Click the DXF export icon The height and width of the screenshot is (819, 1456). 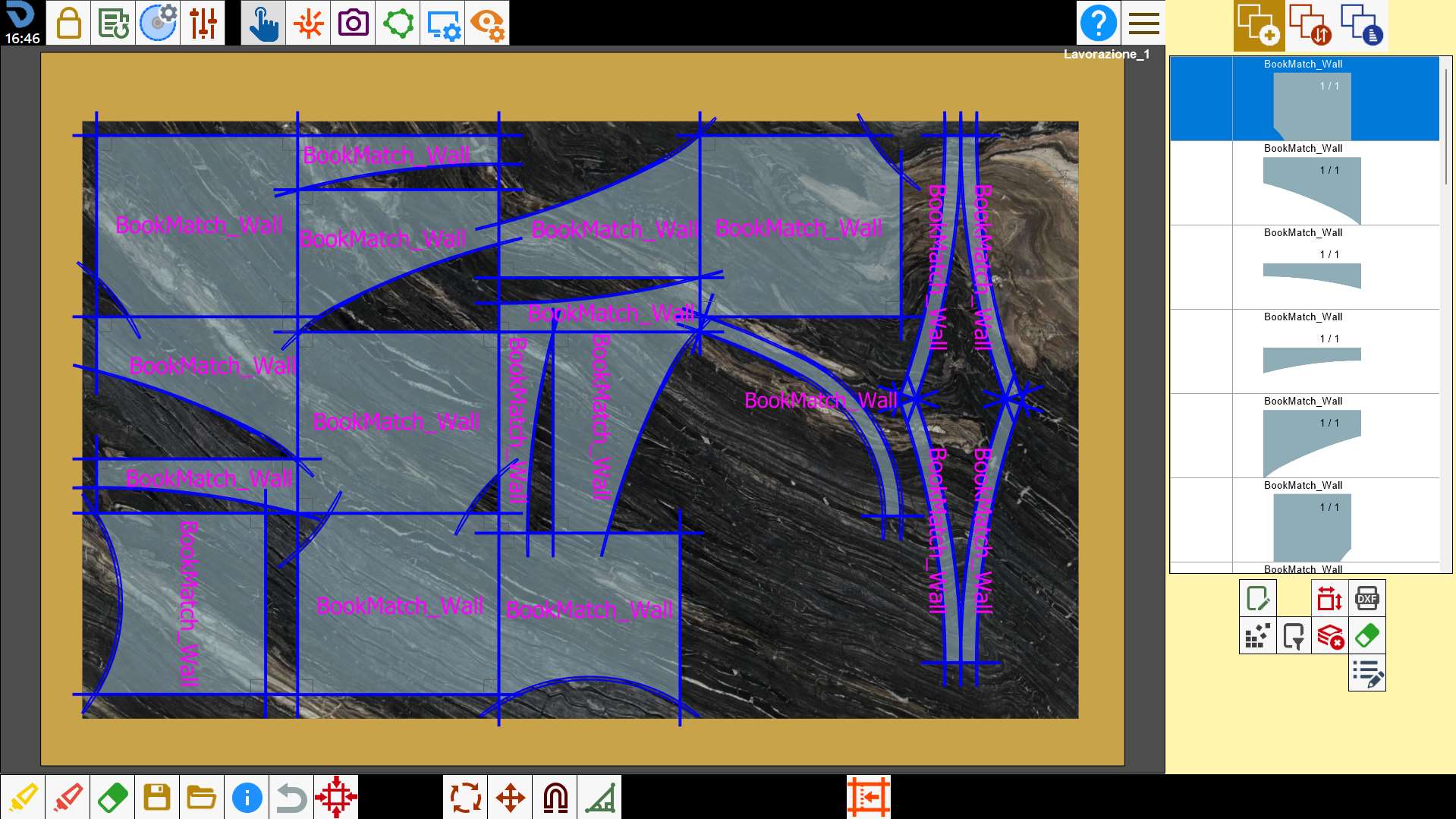[1366, 599]
